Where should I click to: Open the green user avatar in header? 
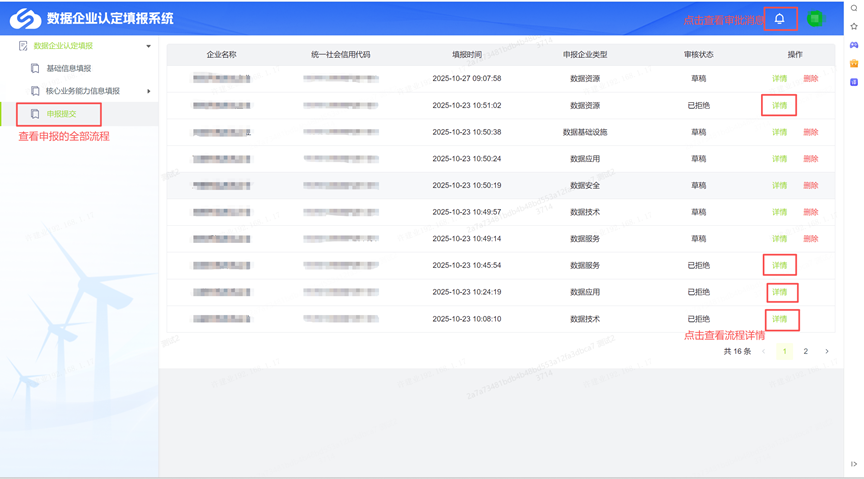point(815,19)
